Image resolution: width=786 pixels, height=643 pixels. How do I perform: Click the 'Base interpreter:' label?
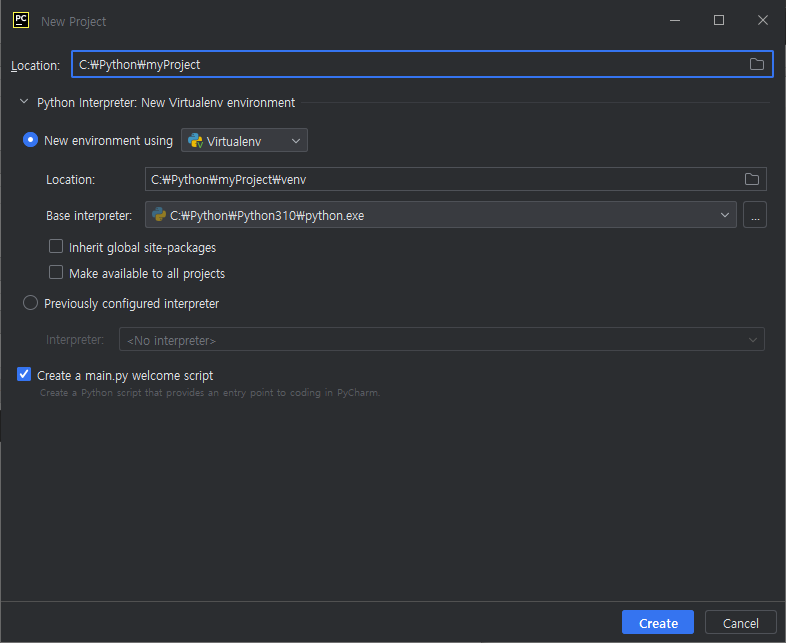coord(89,216)
